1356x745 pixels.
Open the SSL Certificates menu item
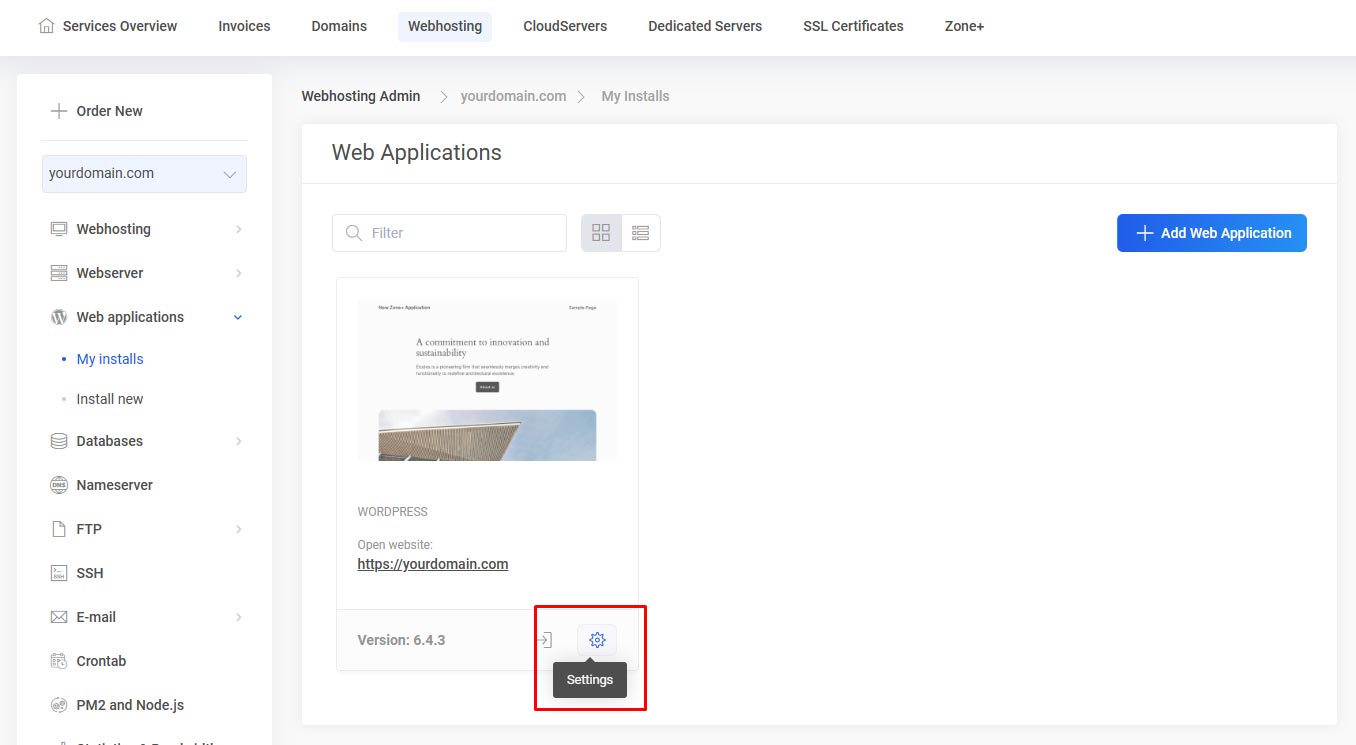click(x=852, y=26)
